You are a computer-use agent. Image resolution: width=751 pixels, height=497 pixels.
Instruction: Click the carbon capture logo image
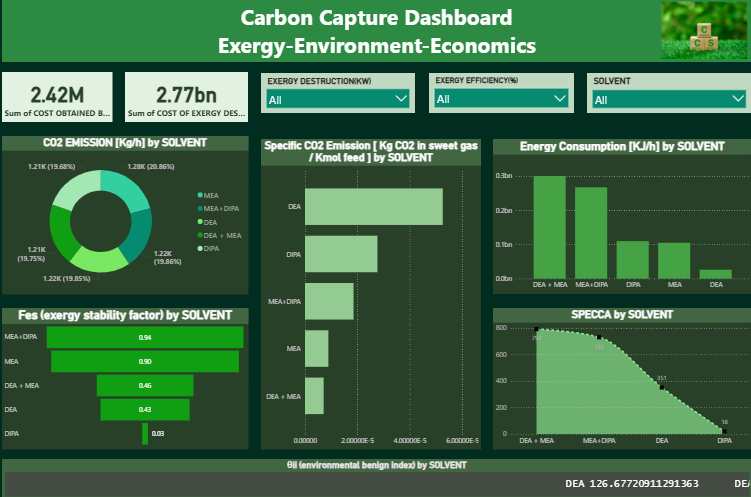pyautogui.click(x=702, y=30)
